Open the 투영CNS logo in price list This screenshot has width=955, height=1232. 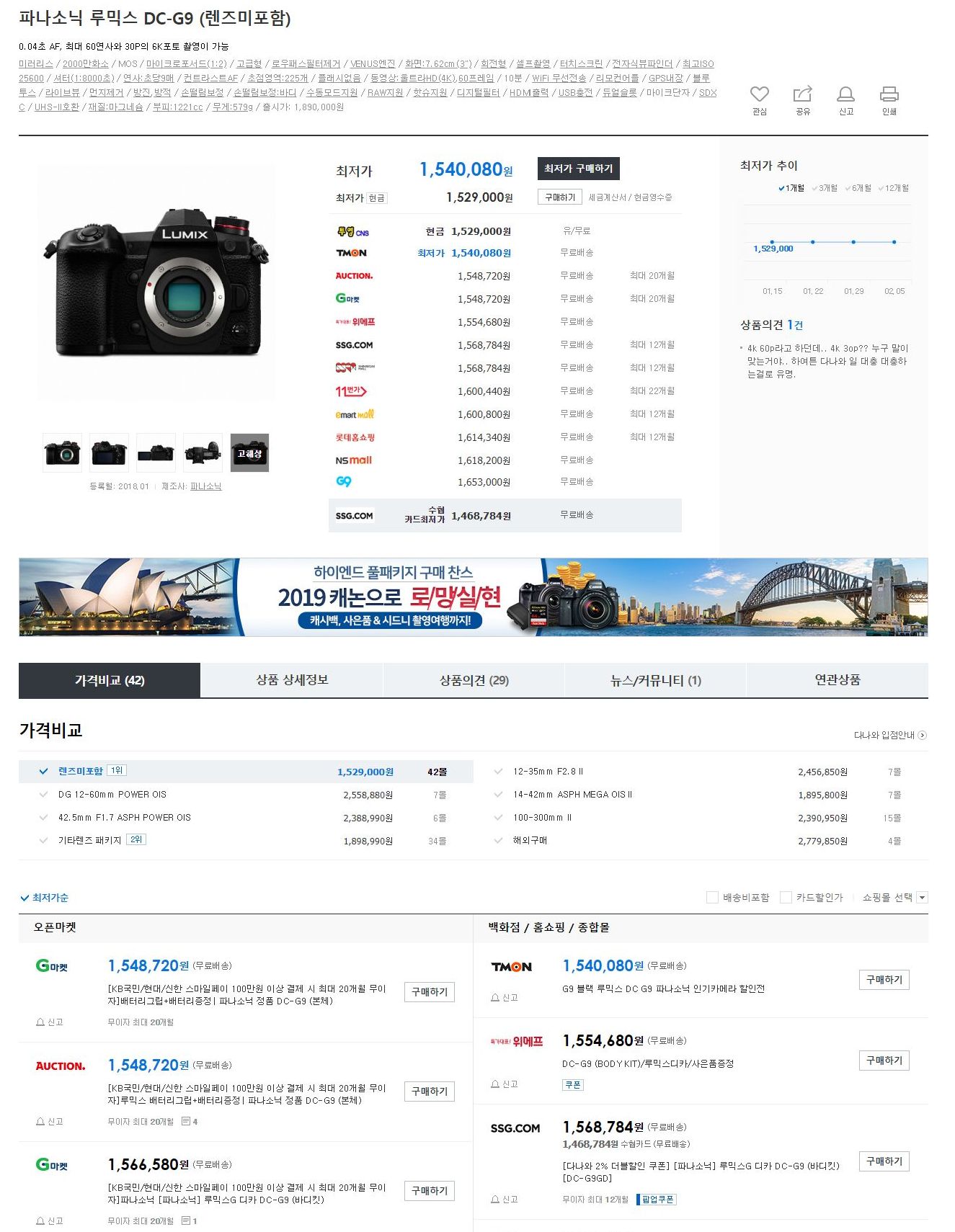pos(352,231)
